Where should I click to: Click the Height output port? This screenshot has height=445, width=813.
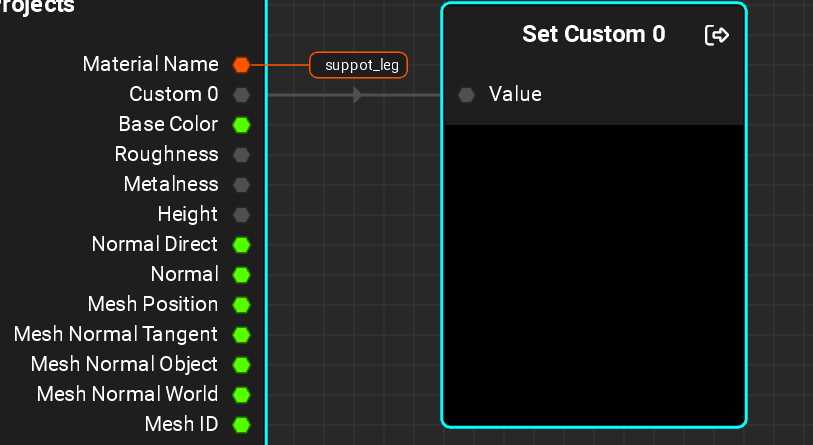pyautogui.click(x=241, y=215)
